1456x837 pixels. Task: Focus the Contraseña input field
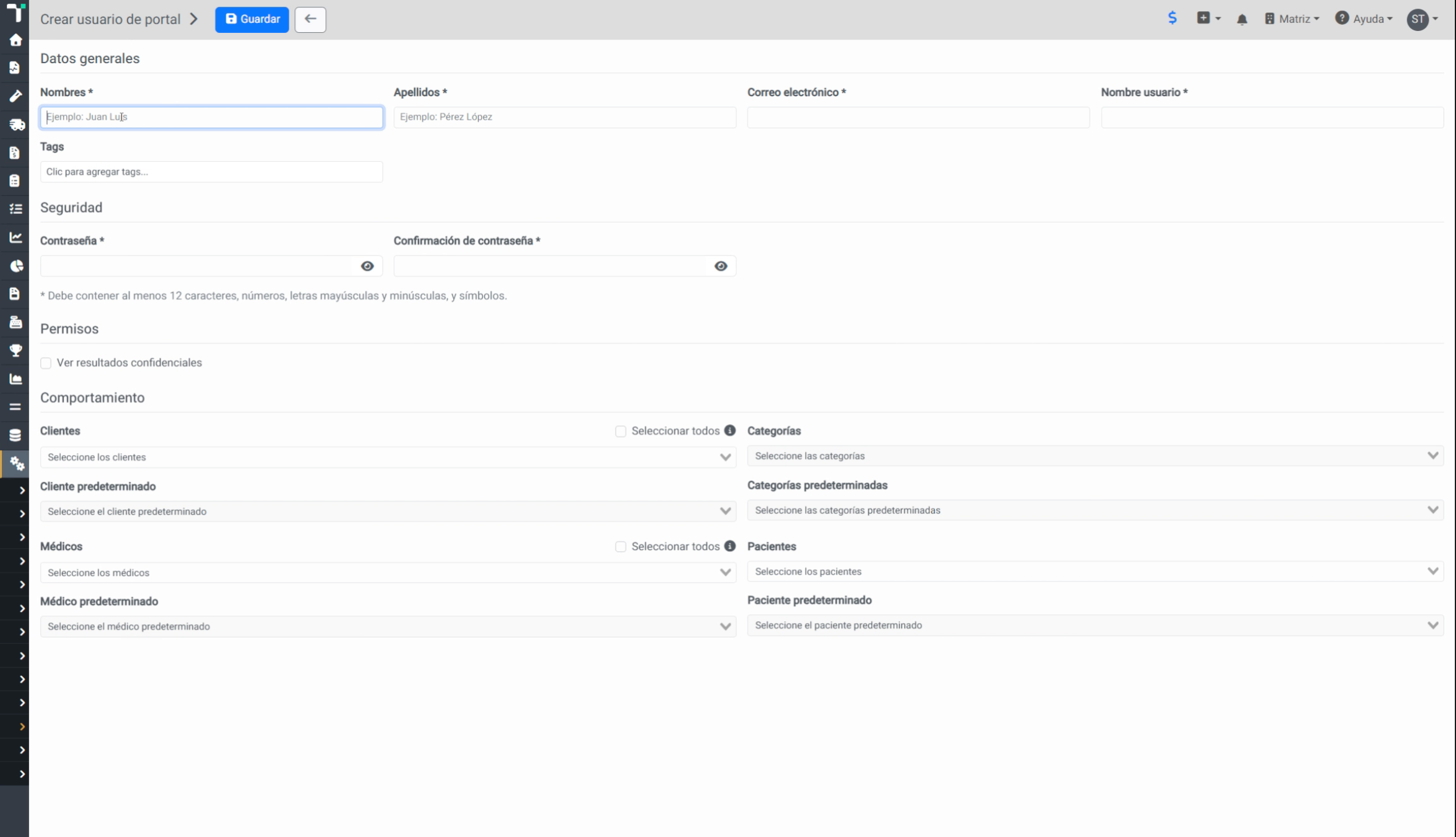[x=196, y=266]
